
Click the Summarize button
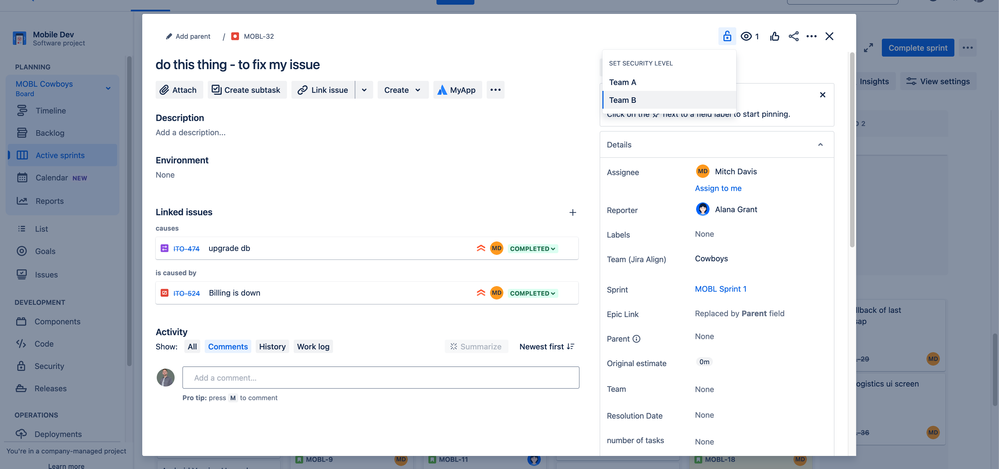tap(476, 347)
